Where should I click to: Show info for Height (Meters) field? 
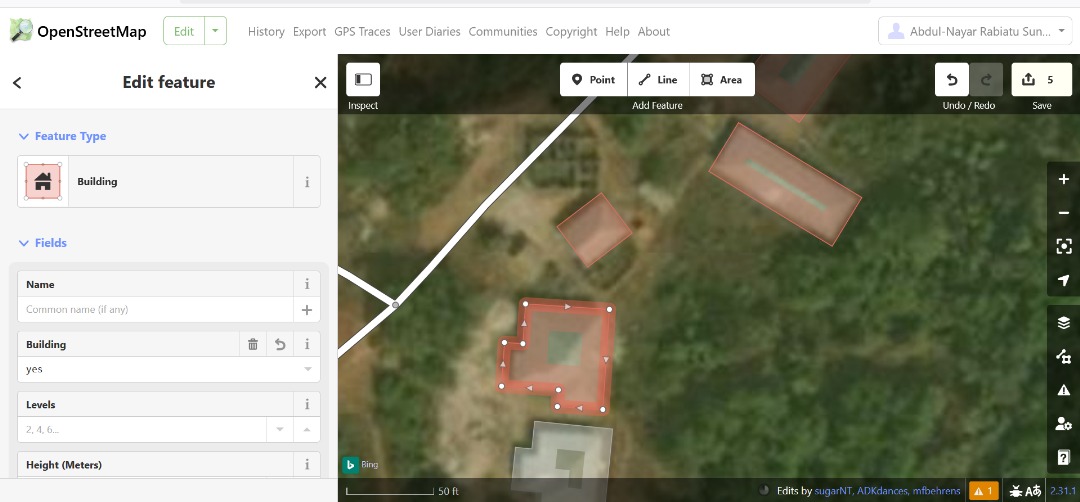307,465
